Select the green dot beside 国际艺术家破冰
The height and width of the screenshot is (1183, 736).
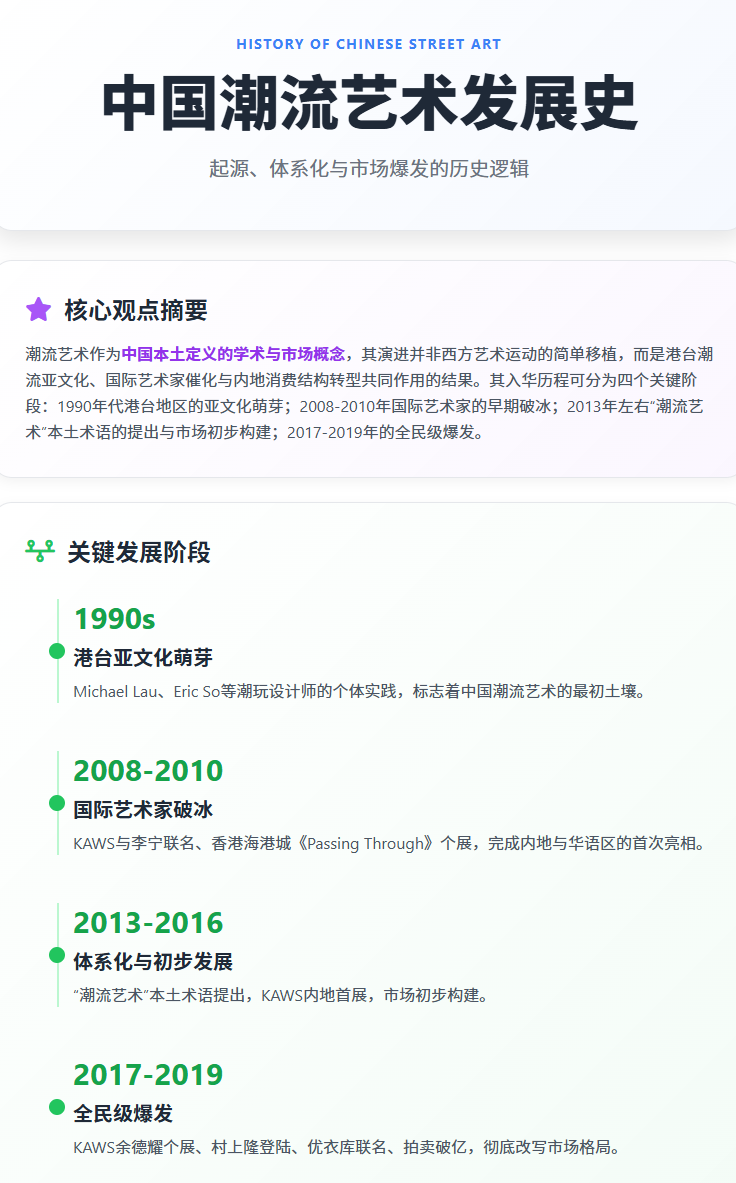pos(57,803)
